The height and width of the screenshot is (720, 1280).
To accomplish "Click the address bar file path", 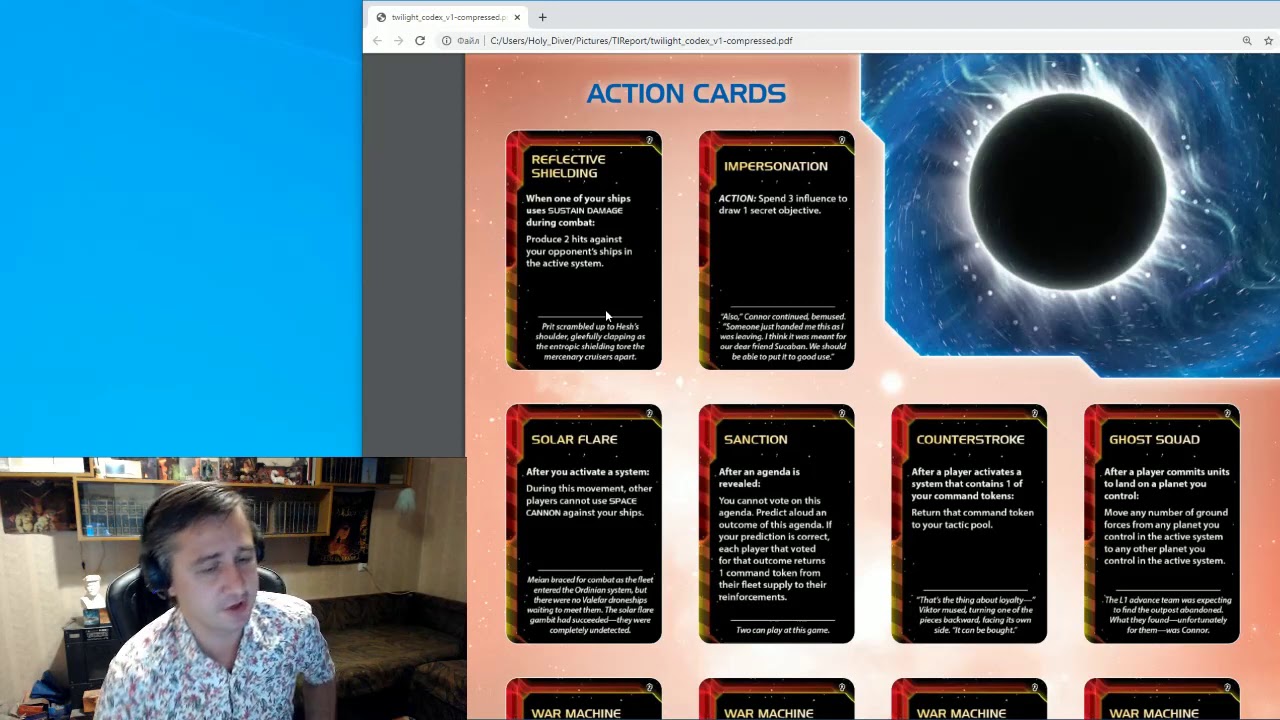I will tap(641, 41).
